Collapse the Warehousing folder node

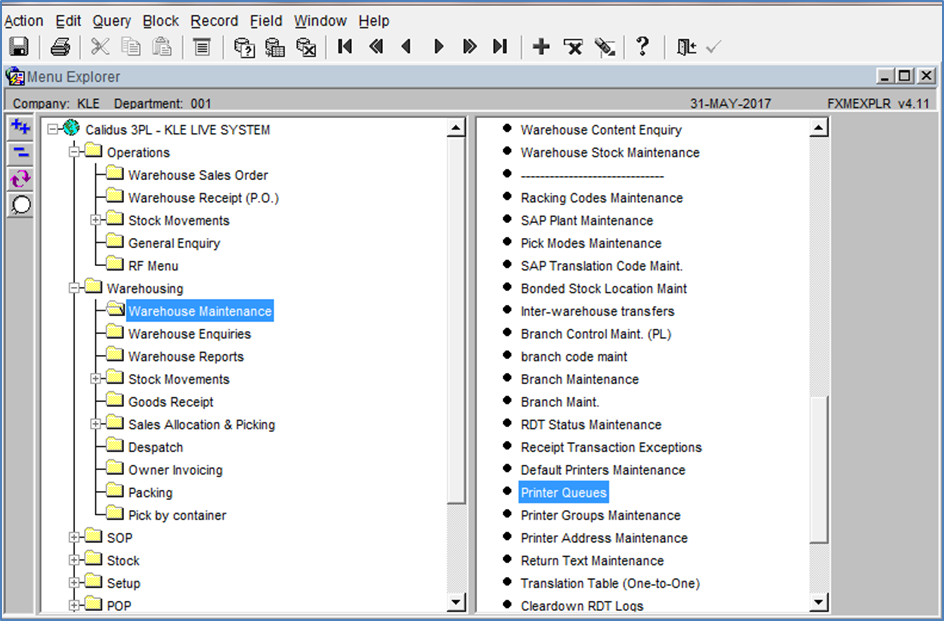[74, 288]
